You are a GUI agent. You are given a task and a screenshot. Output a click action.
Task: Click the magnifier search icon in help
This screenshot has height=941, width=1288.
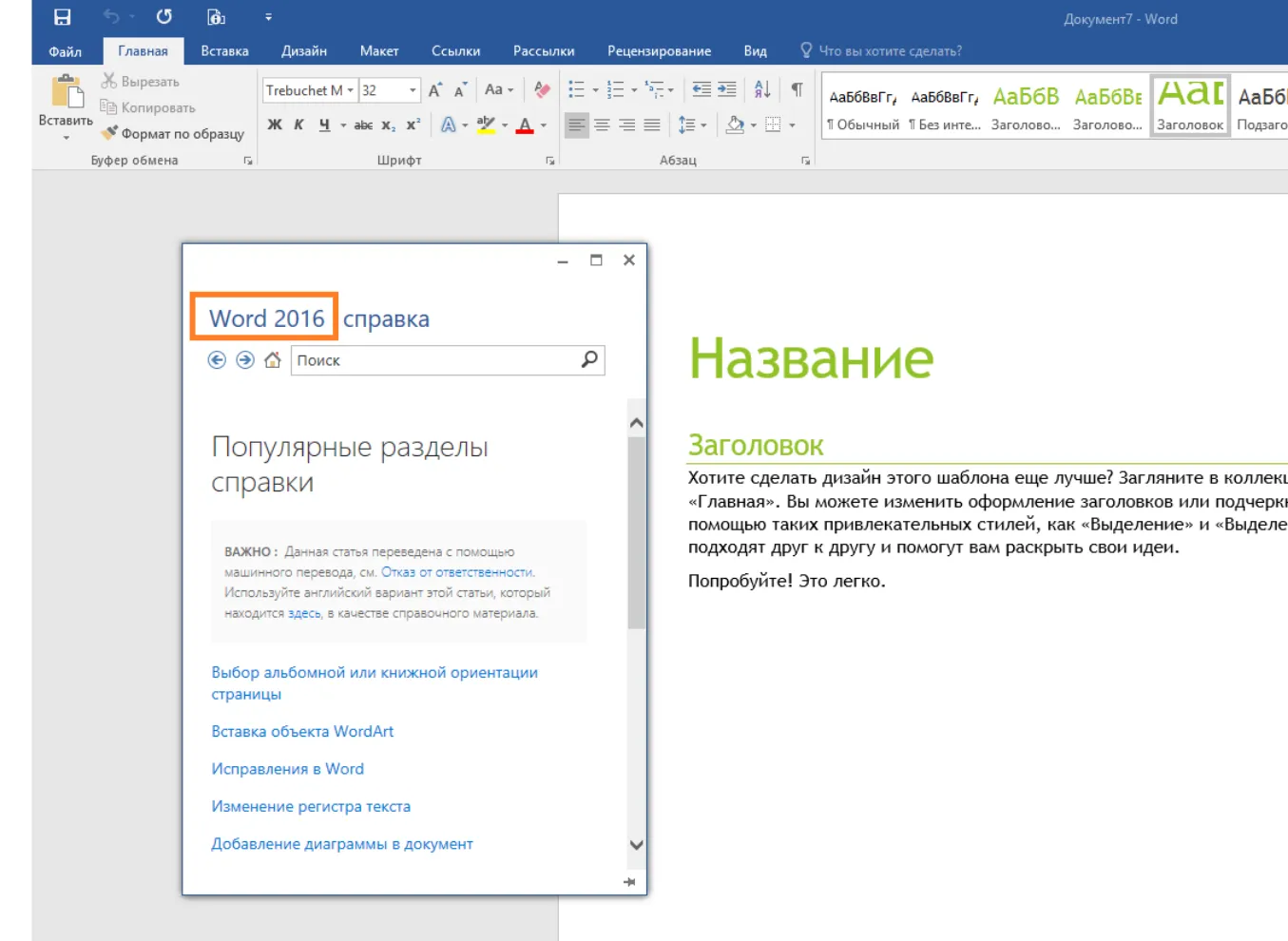[590, 359]
